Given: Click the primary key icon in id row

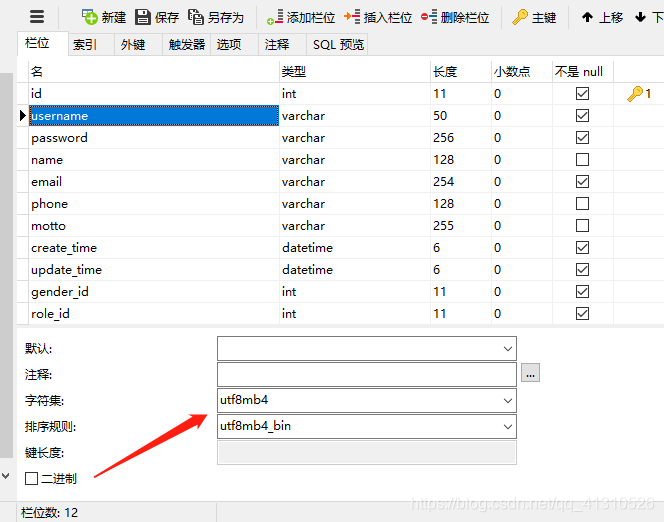Looking at the screenshot, I should (635, 94).
